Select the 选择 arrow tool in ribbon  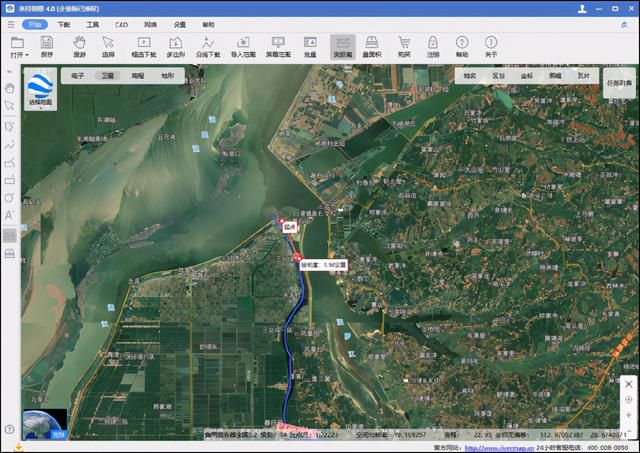[108, 46]
